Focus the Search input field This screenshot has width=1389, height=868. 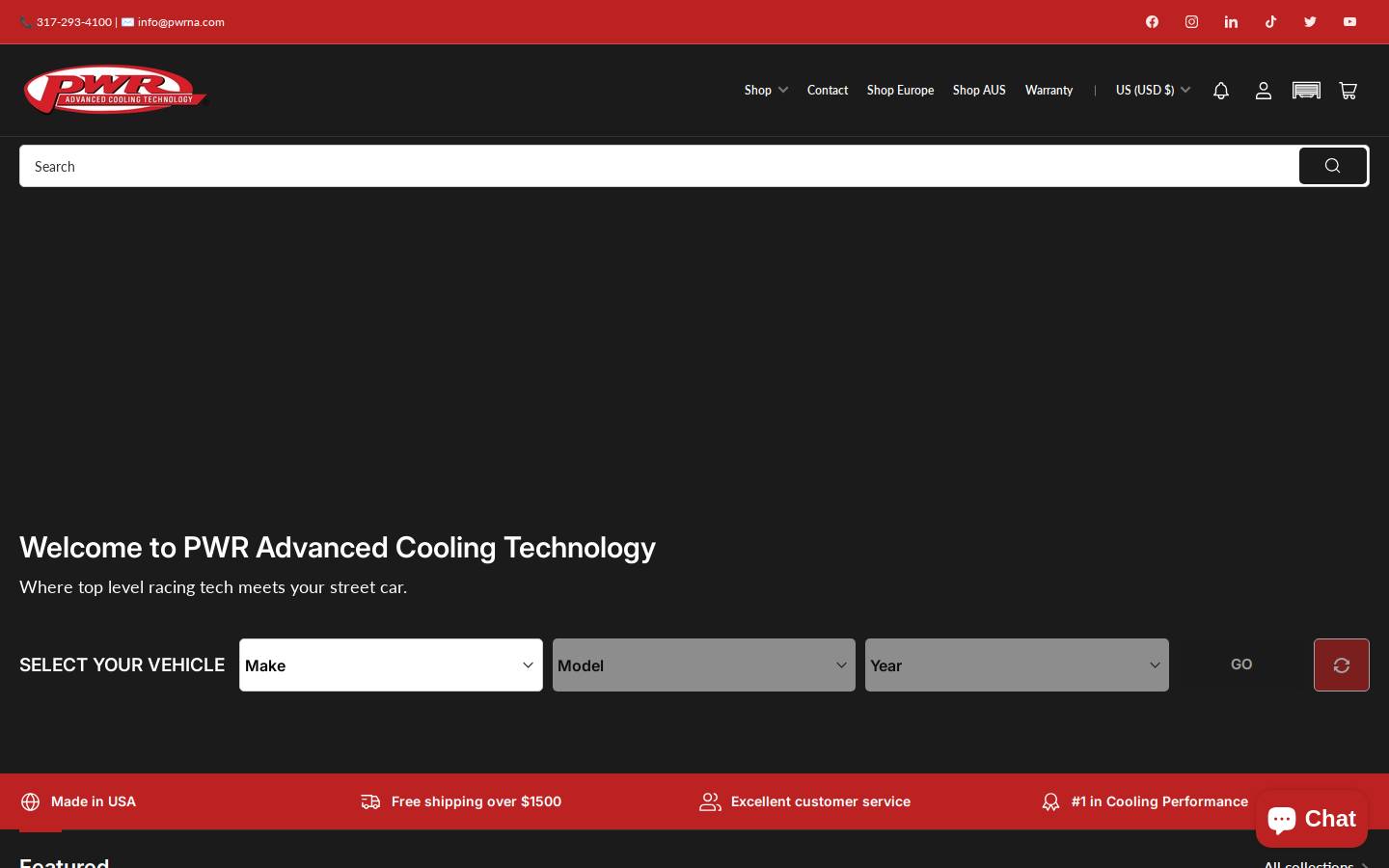[659, 166]
